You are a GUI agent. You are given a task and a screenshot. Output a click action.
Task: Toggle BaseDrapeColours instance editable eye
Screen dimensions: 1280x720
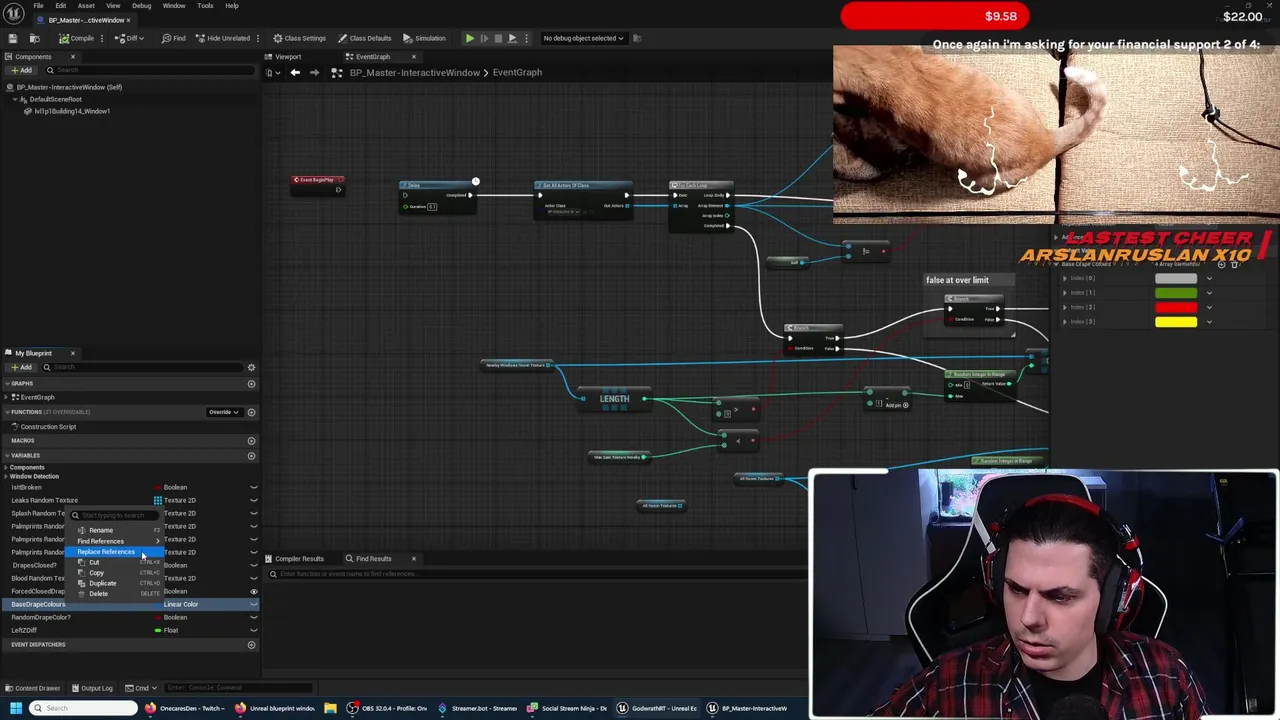253,604
